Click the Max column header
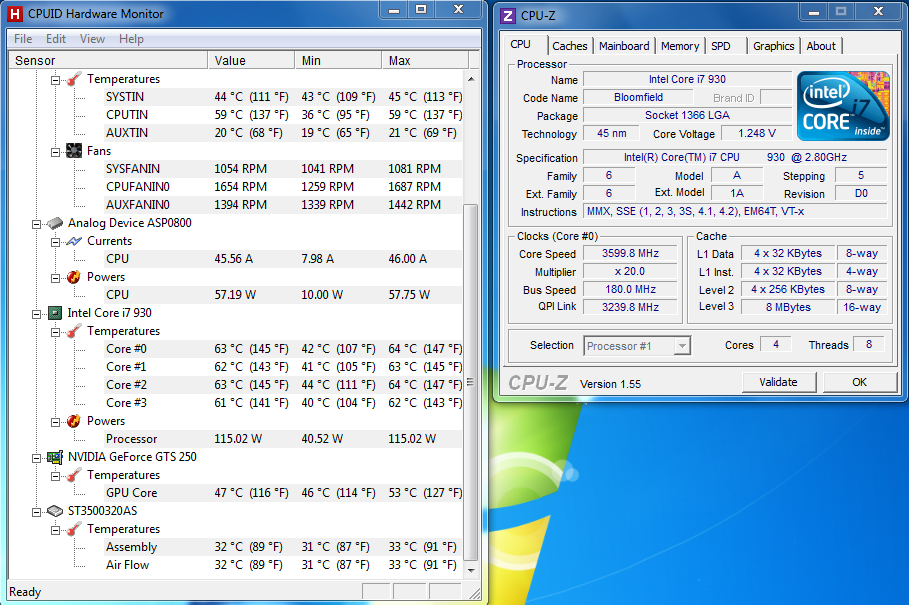 tap(425, 60)
